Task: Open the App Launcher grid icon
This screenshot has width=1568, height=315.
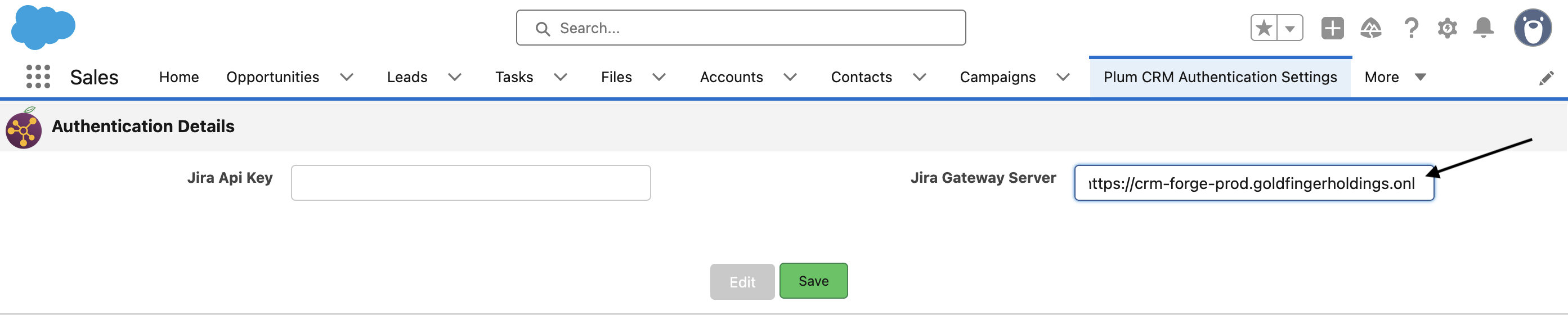Action: [x=38, y=76]
